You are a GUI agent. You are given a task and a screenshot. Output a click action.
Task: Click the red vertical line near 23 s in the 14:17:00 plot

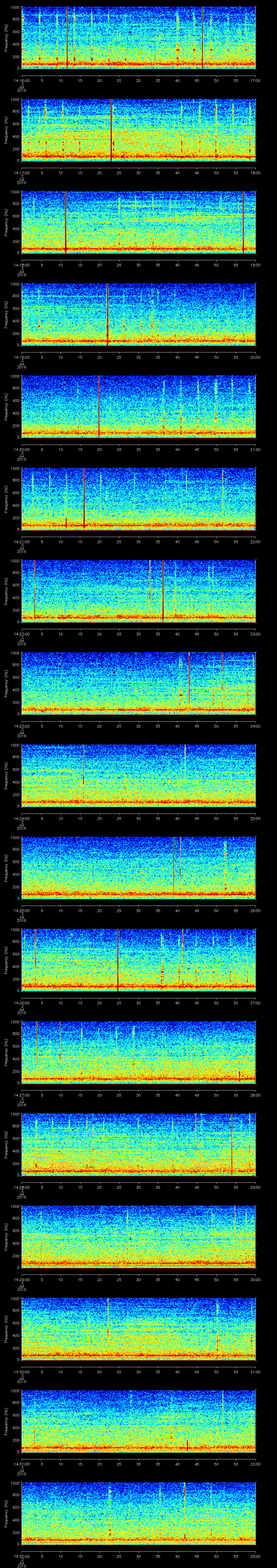coord(111,130)
